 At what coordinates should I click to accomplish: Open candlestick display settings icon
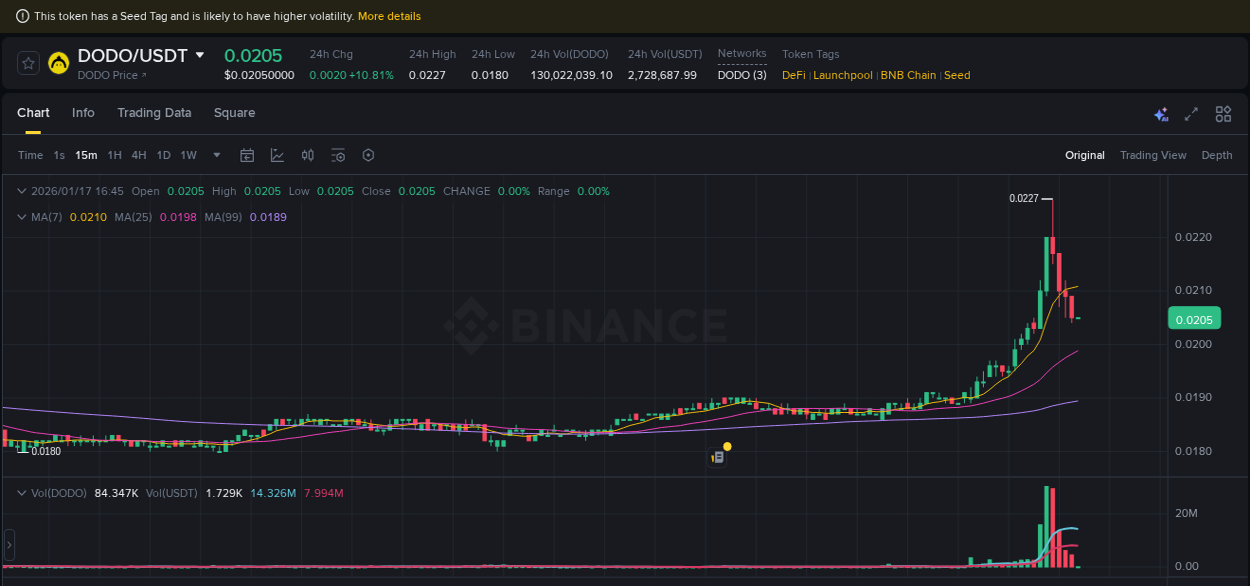point(308,155)
